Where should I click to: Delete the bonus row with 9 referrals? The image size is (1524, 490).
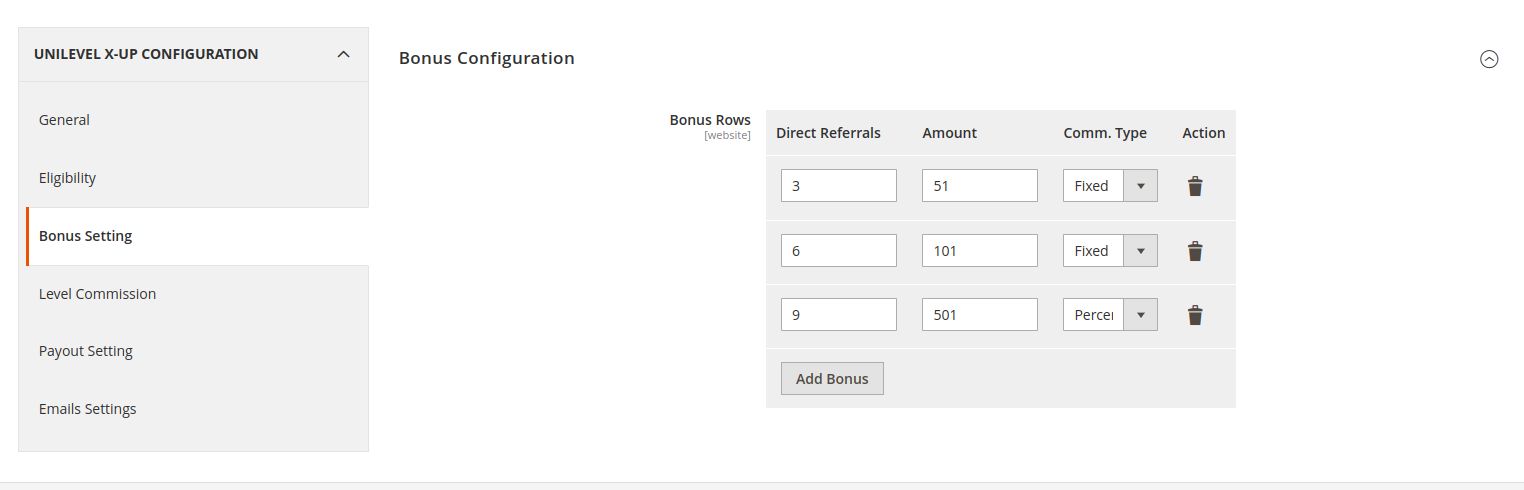tap(1195, 316)
